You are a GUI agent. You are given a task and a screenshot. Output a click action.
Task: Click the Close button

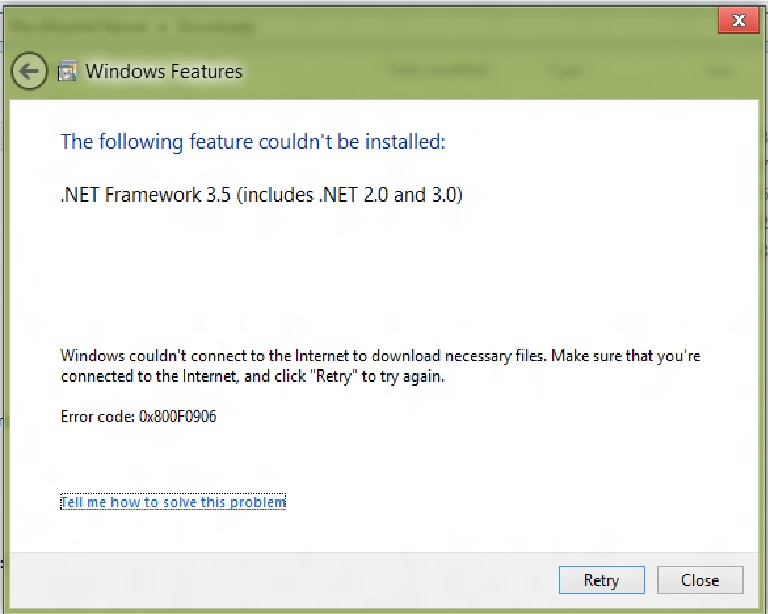(x=700, y=580)
